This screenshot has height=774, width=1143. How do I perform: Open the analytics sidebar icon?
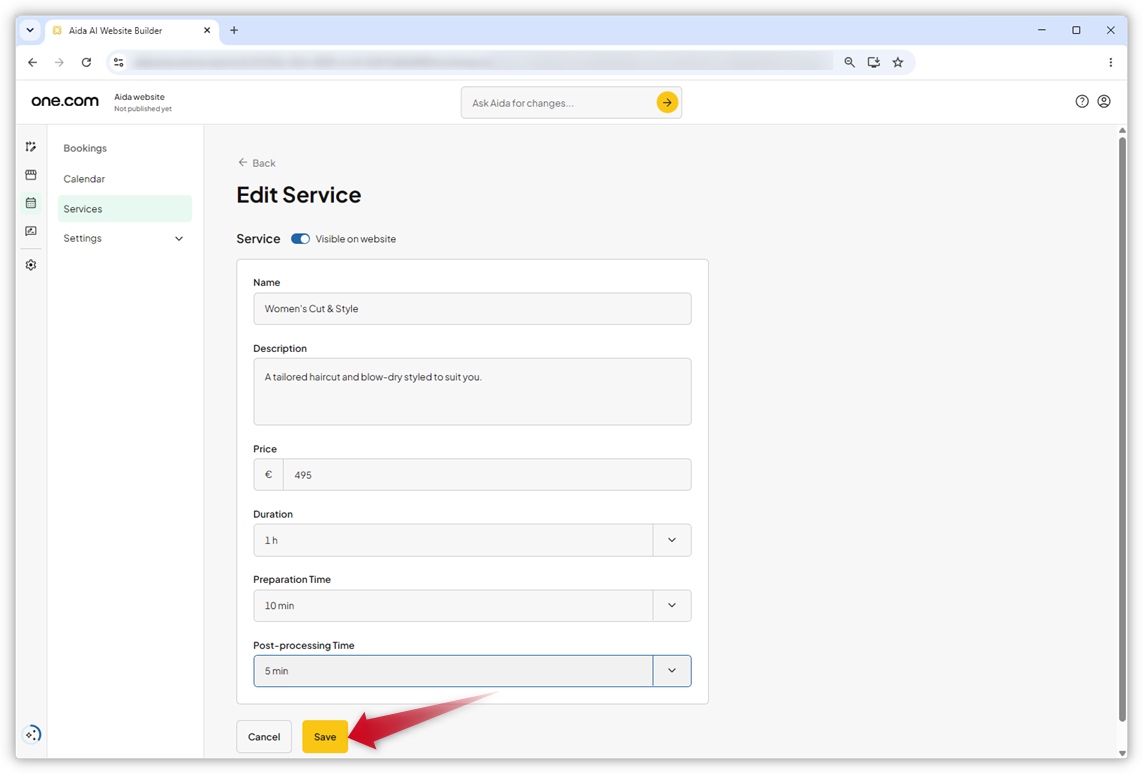(31, 231)
